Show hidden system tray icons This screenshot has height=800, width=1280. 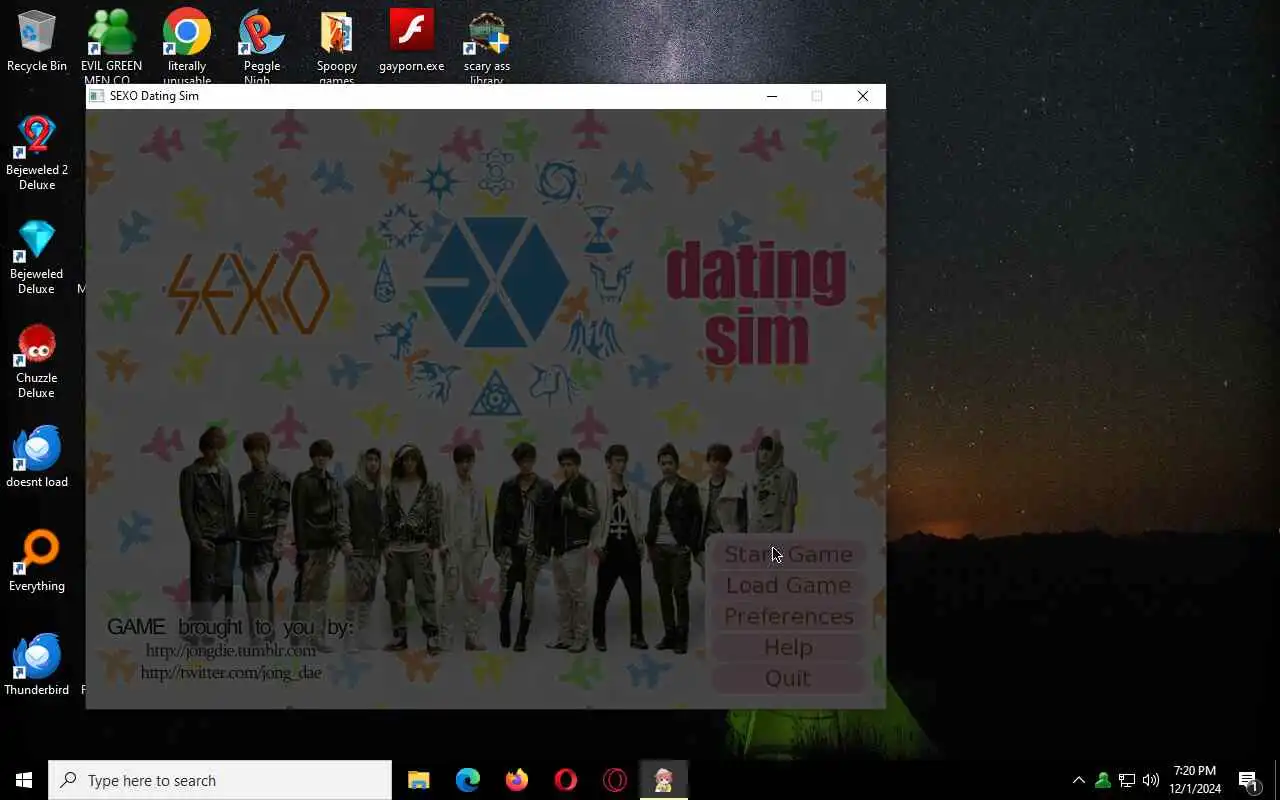tap(1078, 780)
